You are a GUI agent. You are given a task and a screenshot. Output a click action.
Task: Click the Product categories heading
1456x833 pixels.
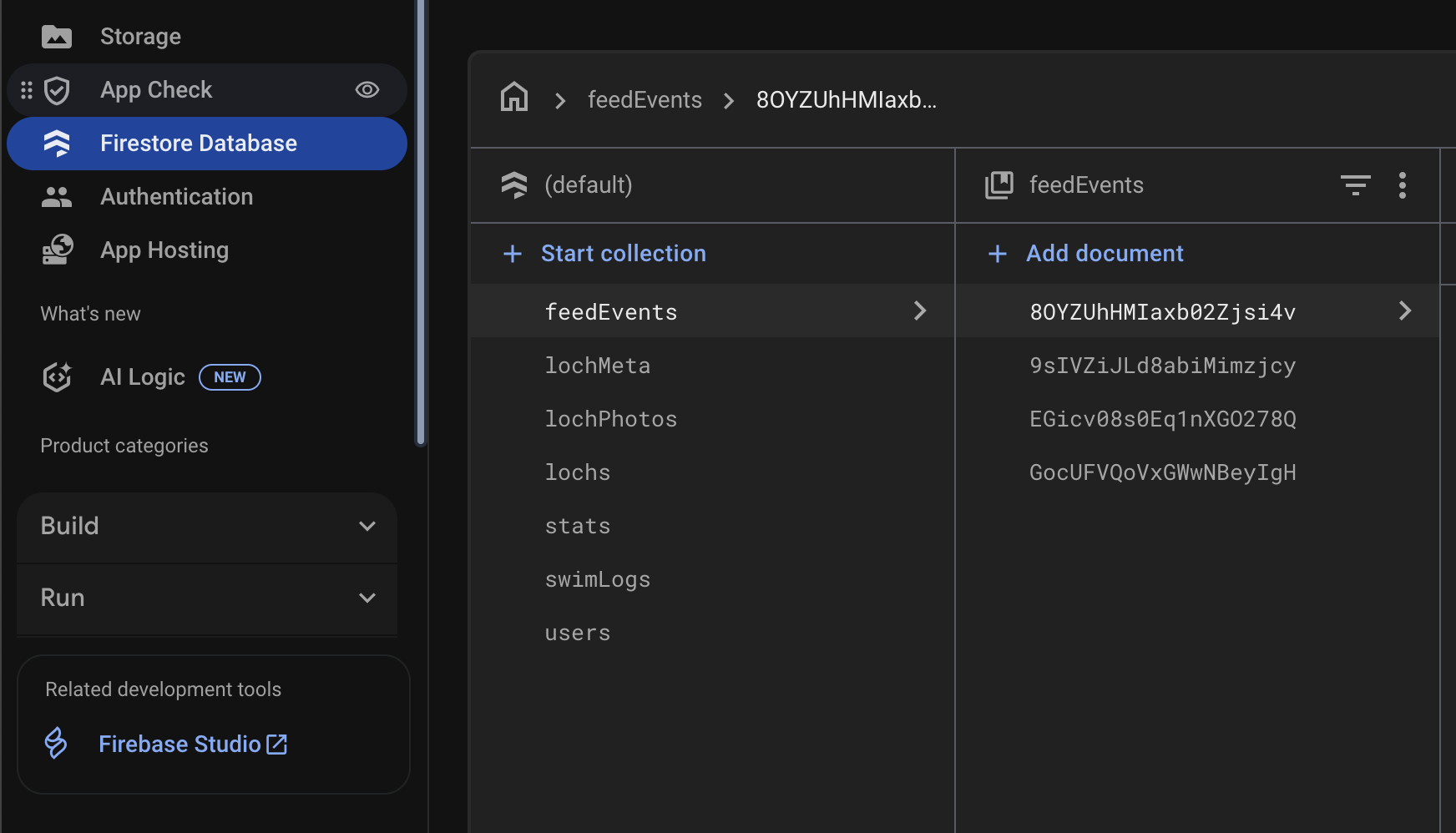124,446
